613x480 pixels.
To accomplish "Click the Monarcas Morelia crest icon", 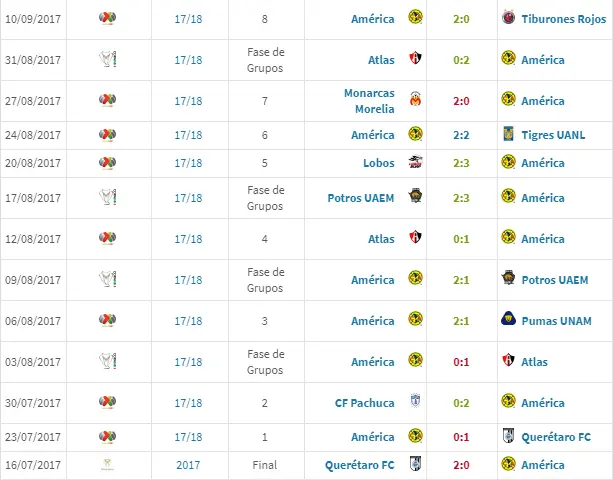I will (415, 99).
